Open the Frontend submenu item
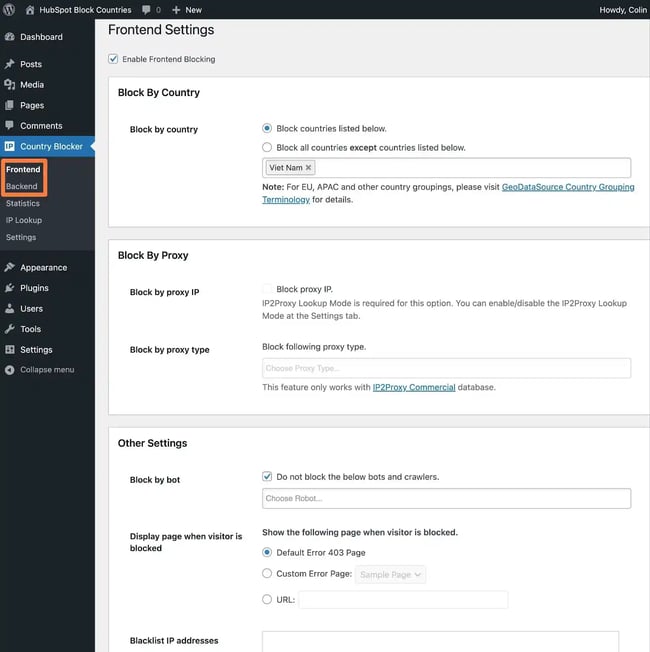 [x=23, y=169]
